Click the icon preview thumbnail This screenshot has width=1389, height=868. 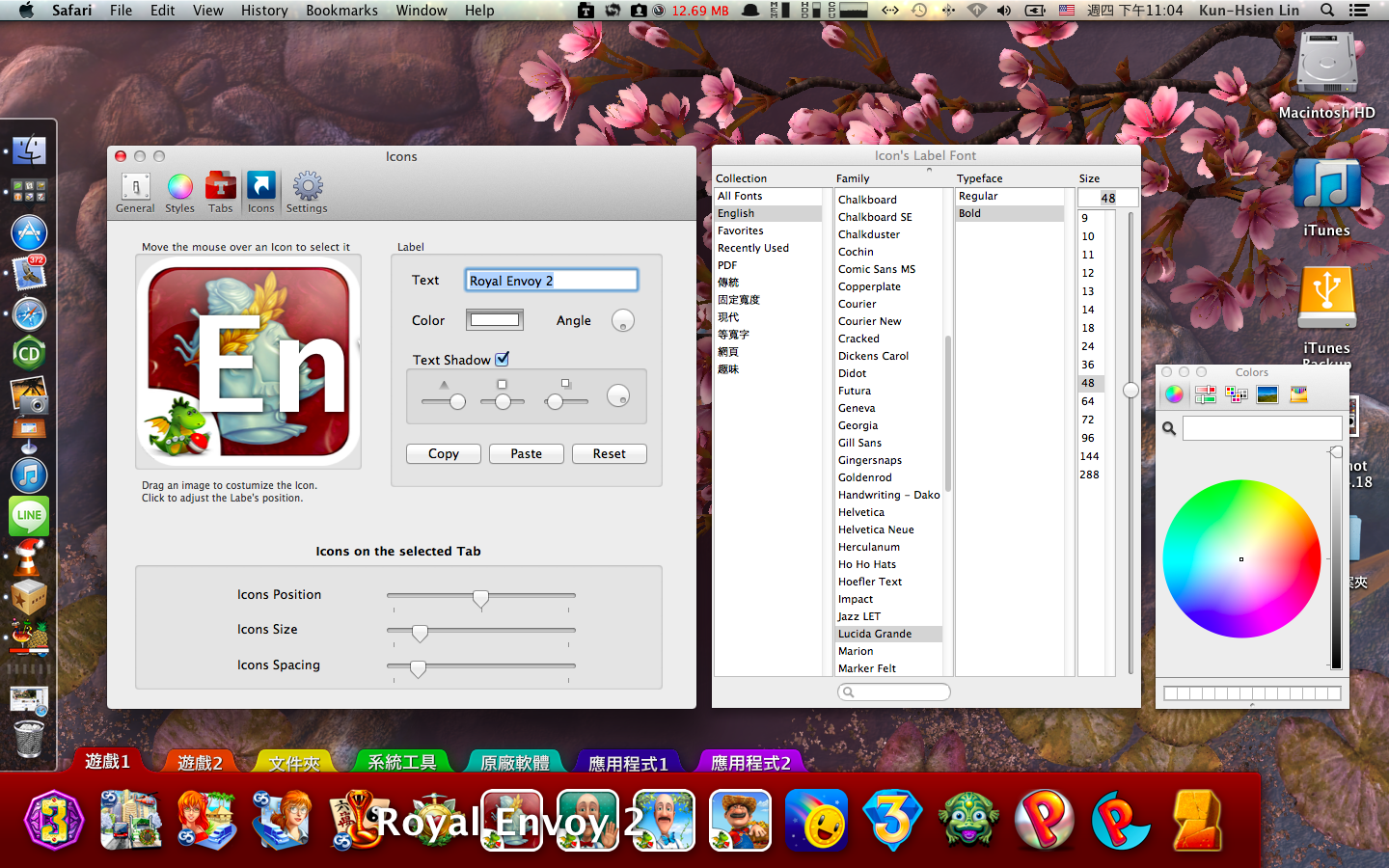249,362
